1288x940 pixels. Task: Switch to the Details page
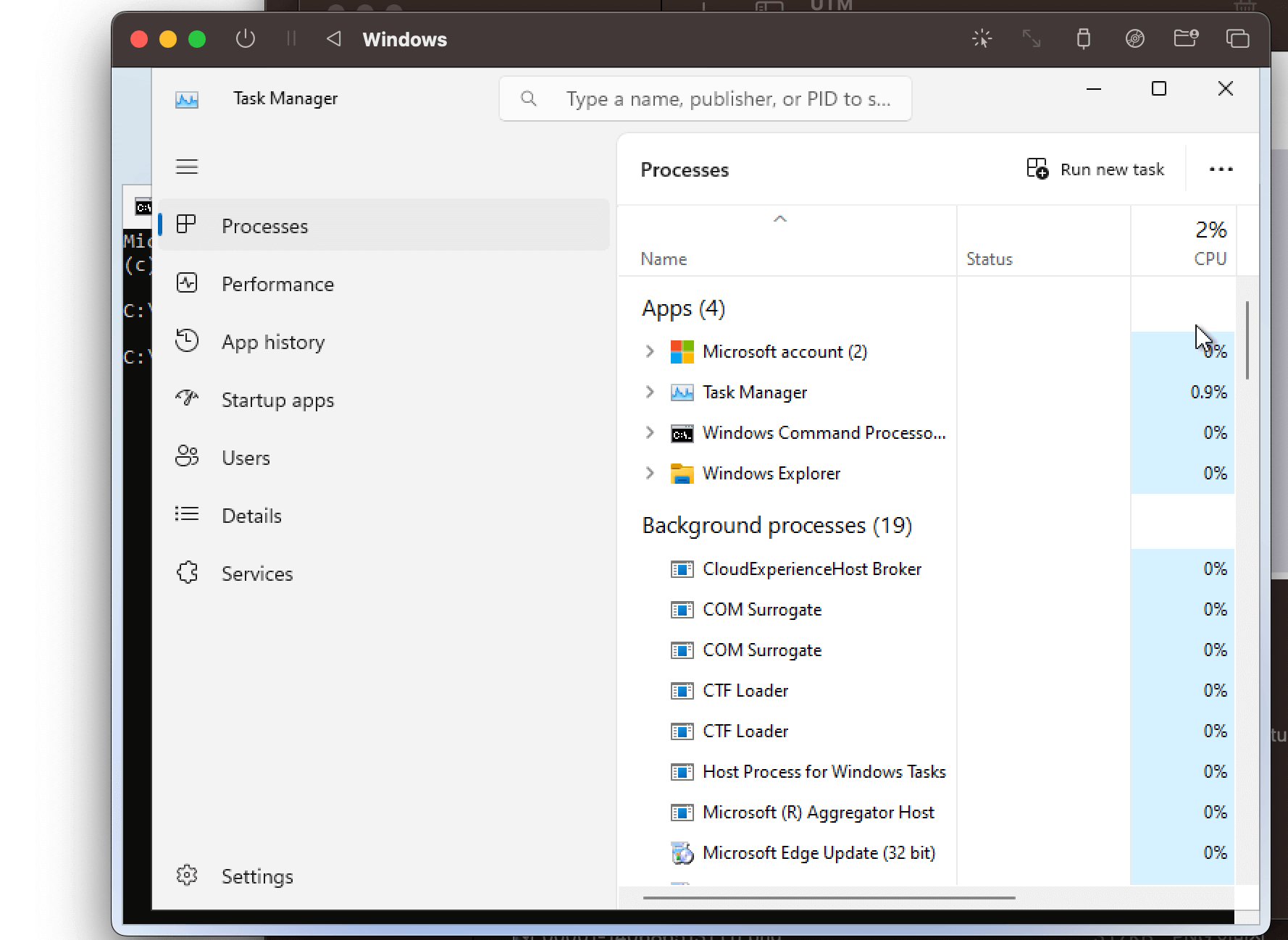pos(384,516)
